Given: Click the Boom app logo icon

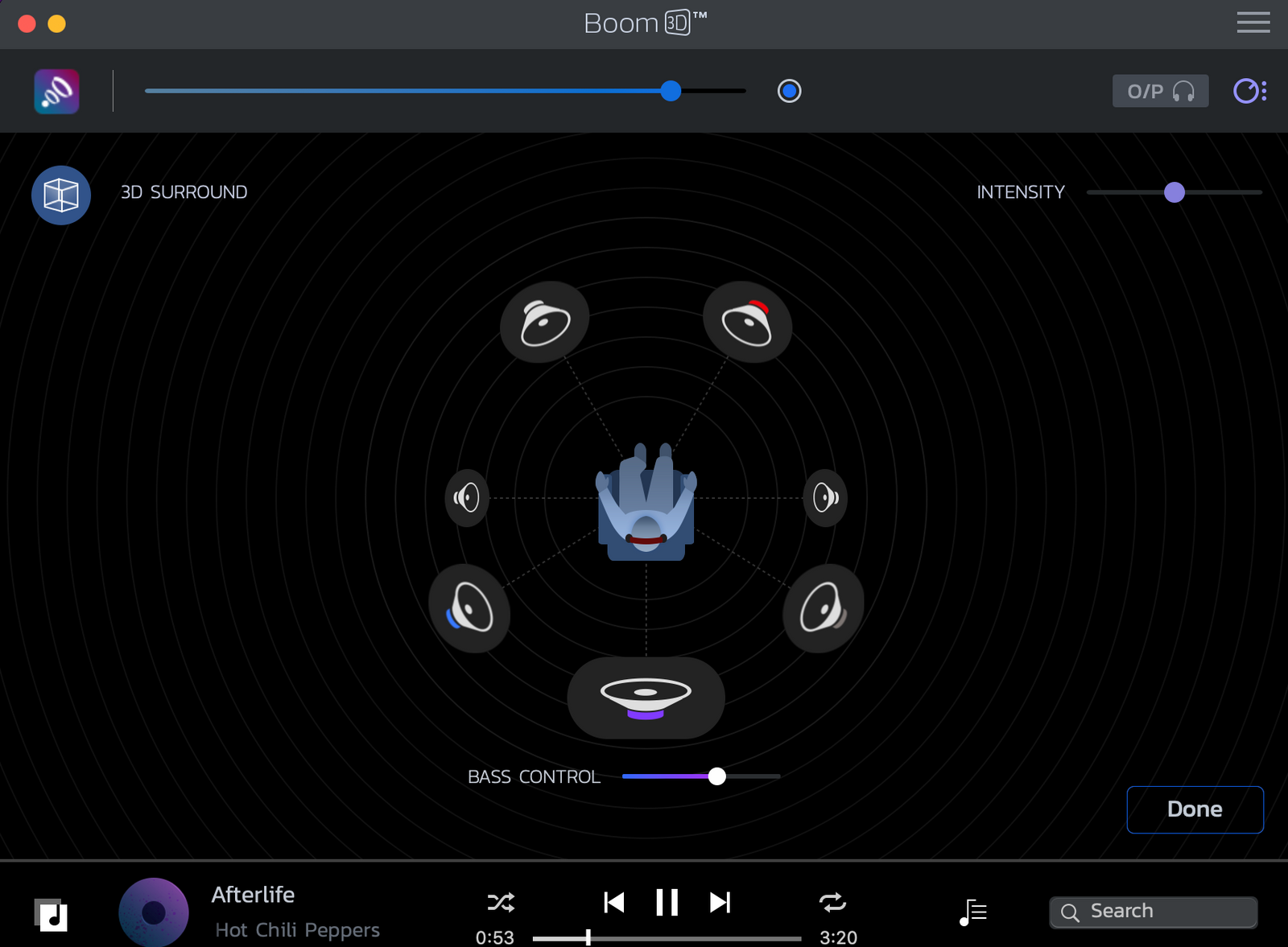Looking at the screenshot, I should pos(56,92).
